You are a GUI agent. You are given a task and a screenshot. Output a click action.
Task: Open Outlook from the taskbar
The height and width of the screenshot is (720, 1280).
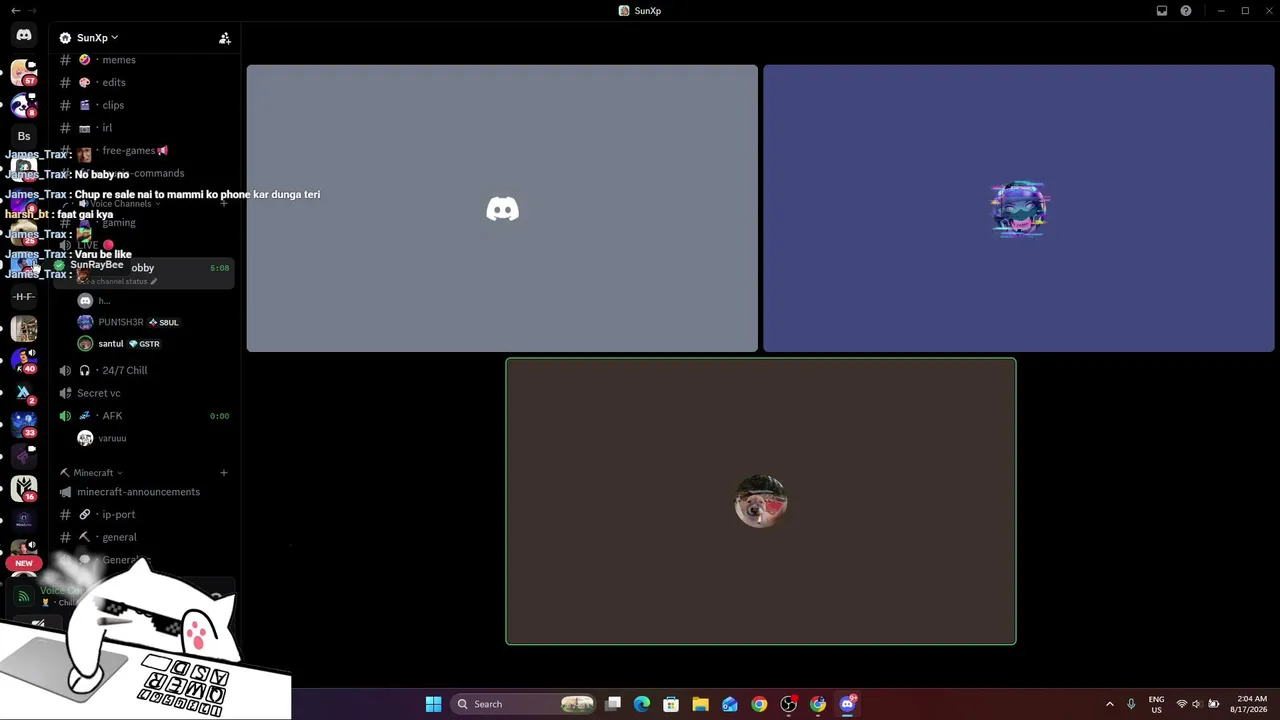click(x=730, y=704)
